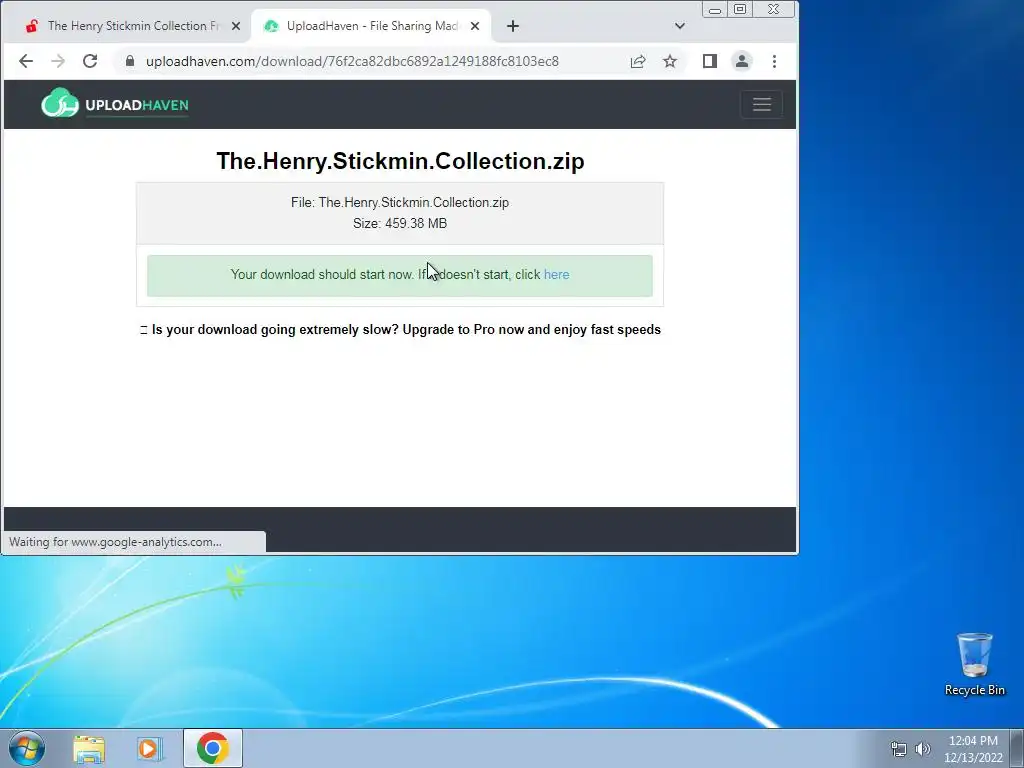Close the UploadHaven tab
This screenshot has height=768, width=1024.
475,26
